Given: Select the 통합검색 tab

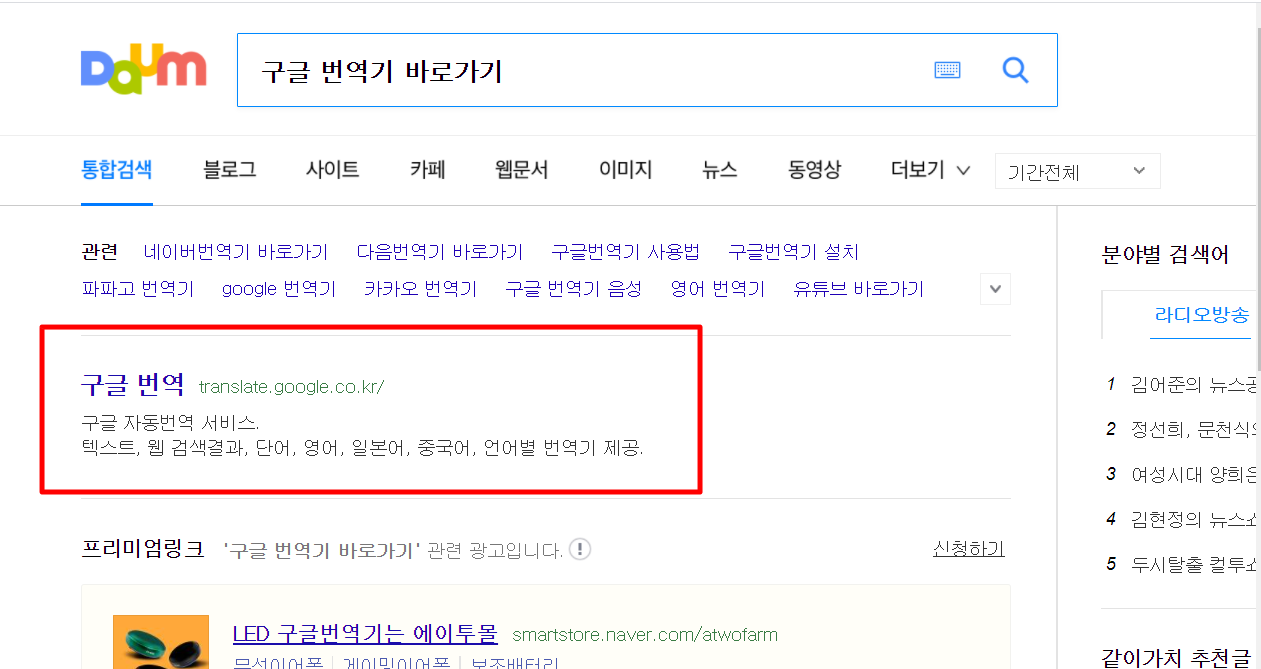Looking at the screenshot, I should click(117, 169).
